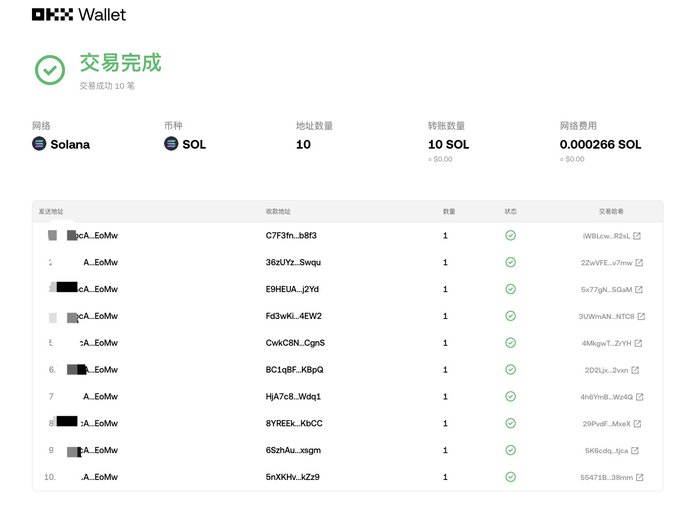Screen dimensions: 680x513
Task: Open transaction hash link 2D2Ljx...2vxn
Action: [x=606, y=370]
